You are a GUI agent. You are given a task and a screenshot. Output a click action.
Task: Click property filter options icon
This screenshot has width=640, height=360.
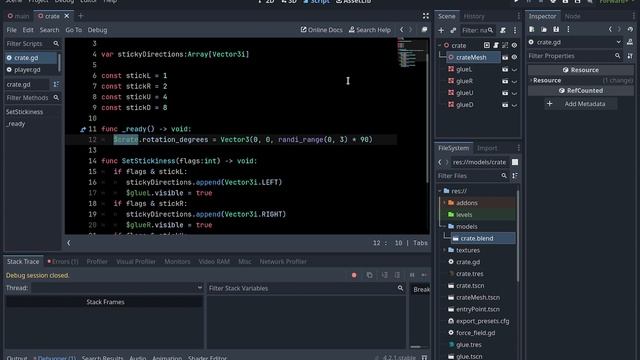point(630,56)
